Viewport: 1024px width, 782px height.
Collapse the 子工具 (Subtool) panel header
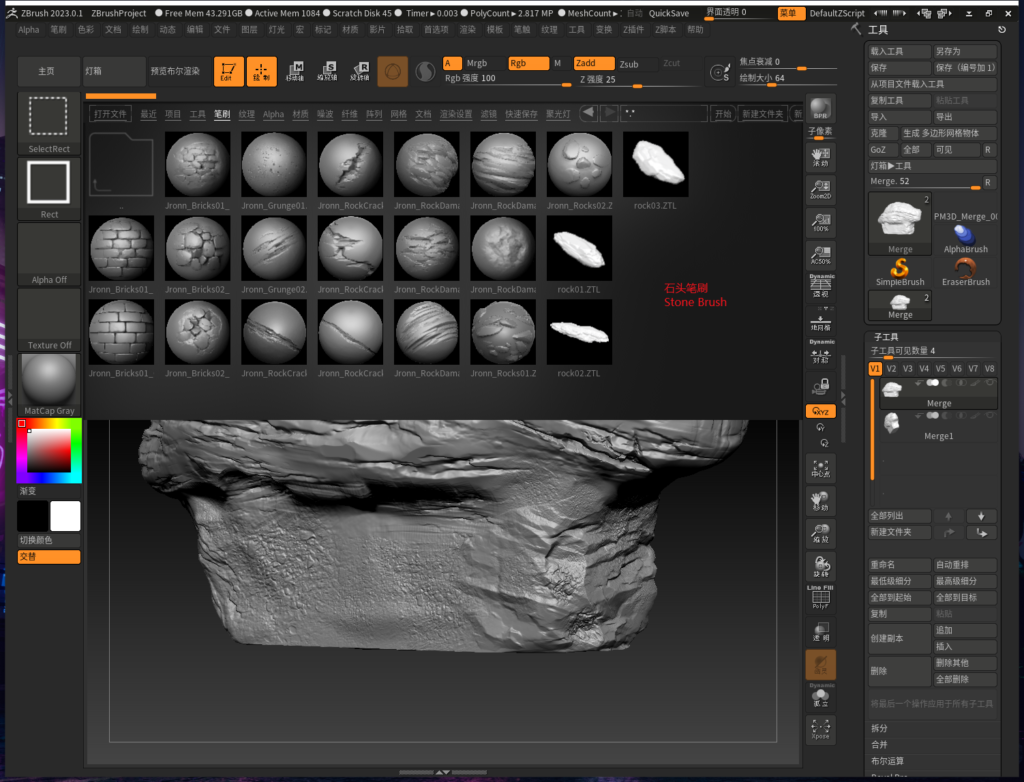tap(886, 338)
